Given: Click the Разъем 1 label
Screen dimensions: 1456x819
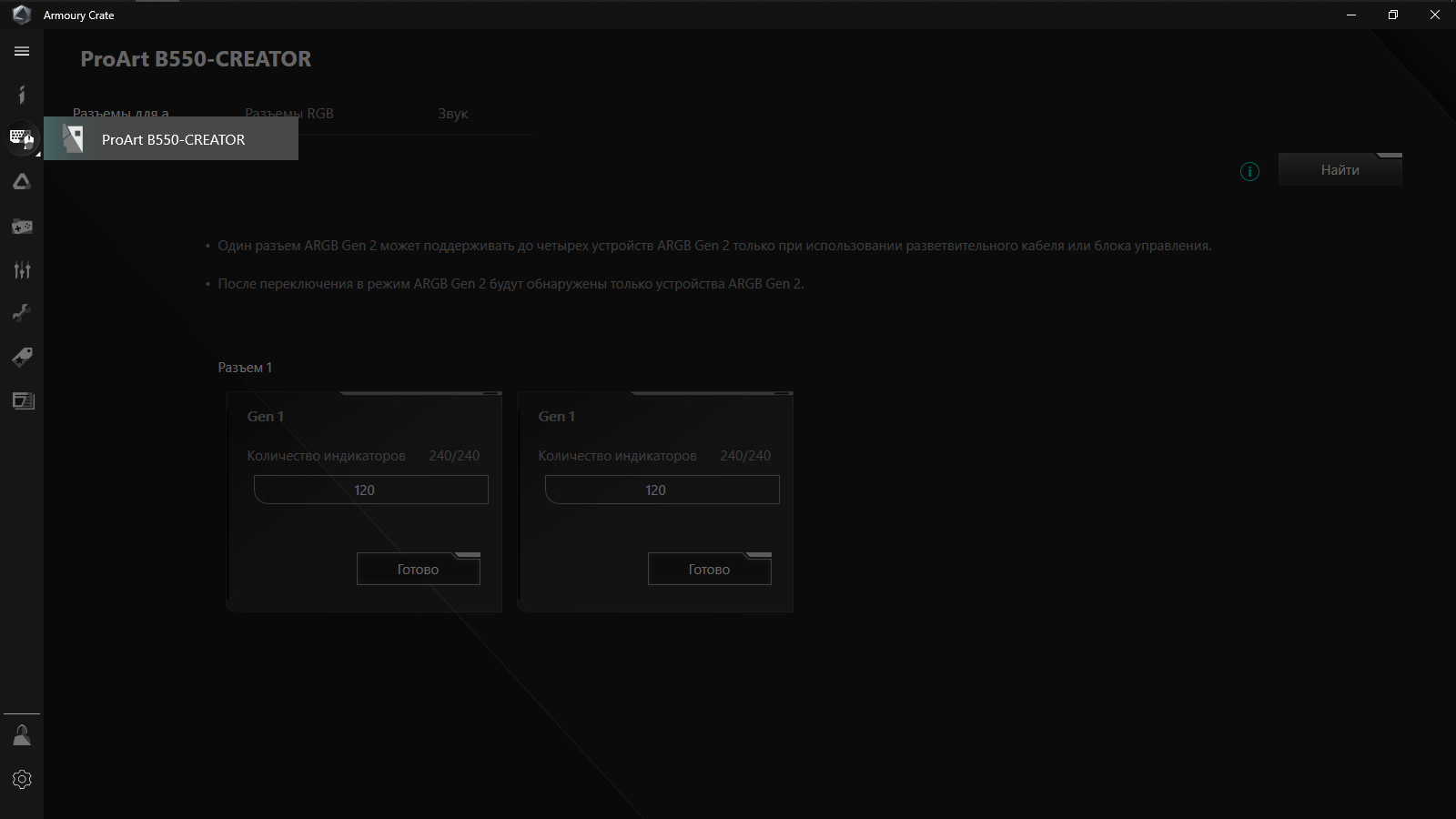Looking at the screenshot, I should click(x=245, y=368).
